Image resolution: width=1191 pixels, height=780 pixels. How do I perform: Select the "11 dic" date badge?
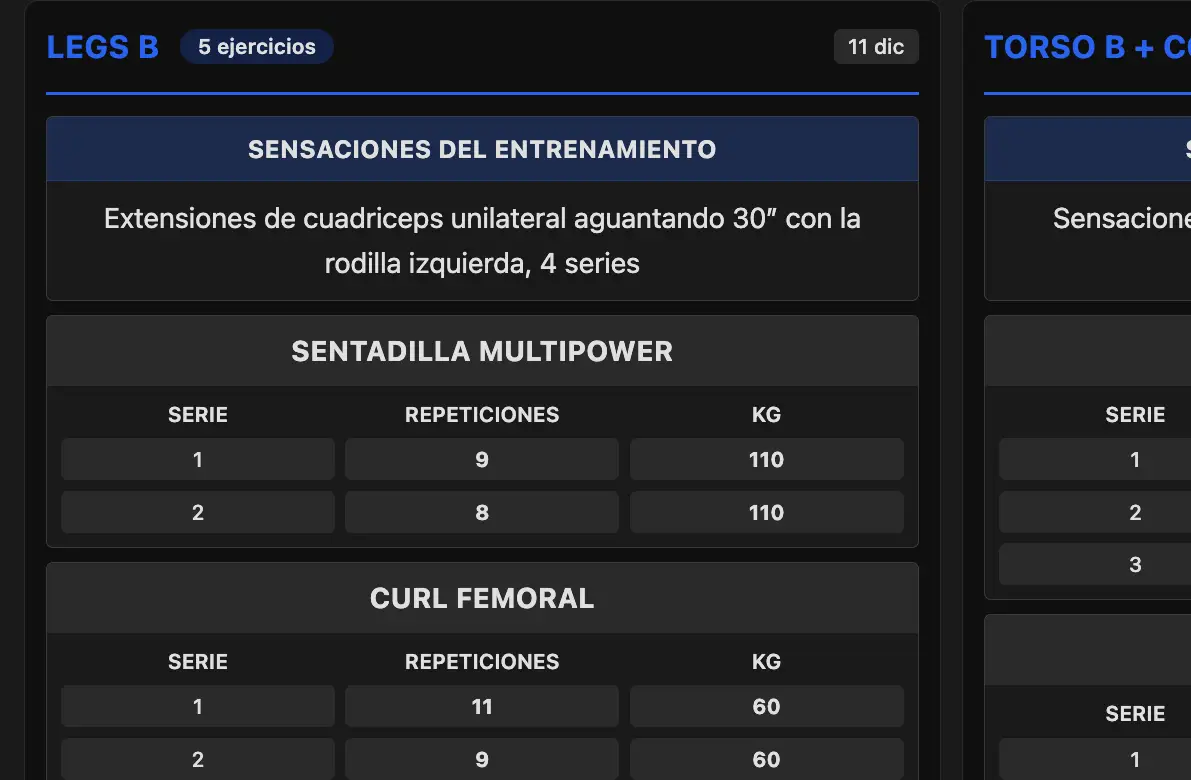point(876,46)
